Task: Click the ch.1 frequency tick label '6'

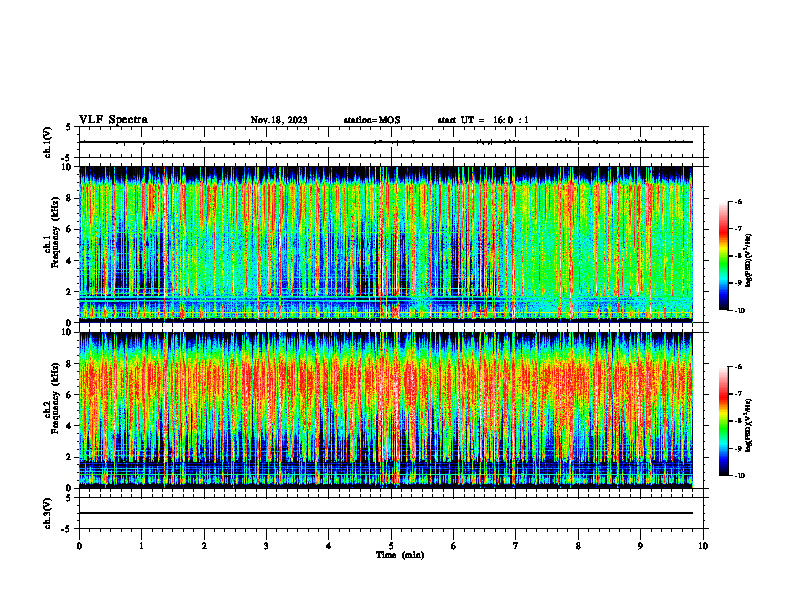Action: coord(71,229)
